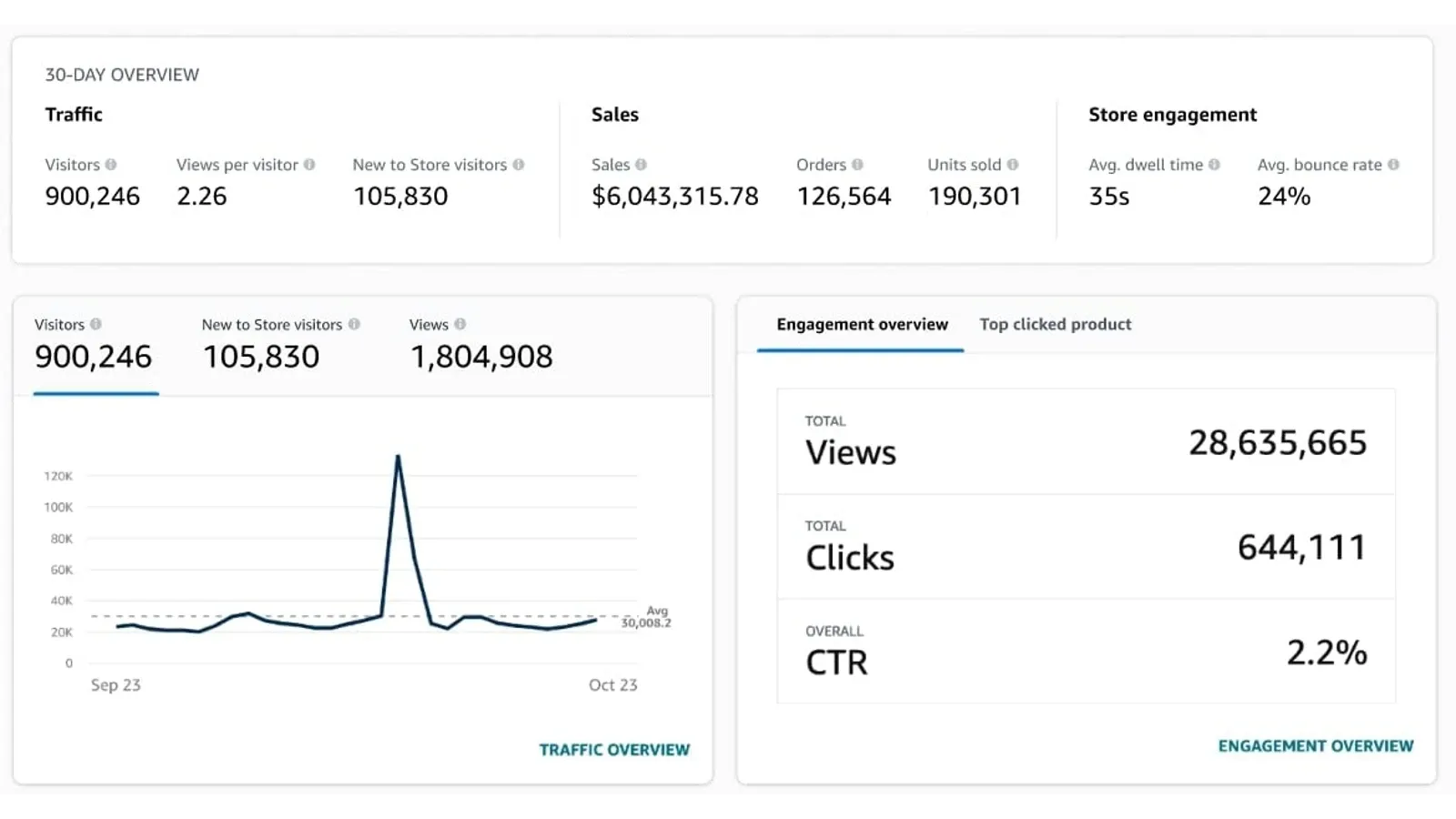Click the Sales section heading
Image resolution: width=1456 pixels, height=819 pixels.
(615, 115)
